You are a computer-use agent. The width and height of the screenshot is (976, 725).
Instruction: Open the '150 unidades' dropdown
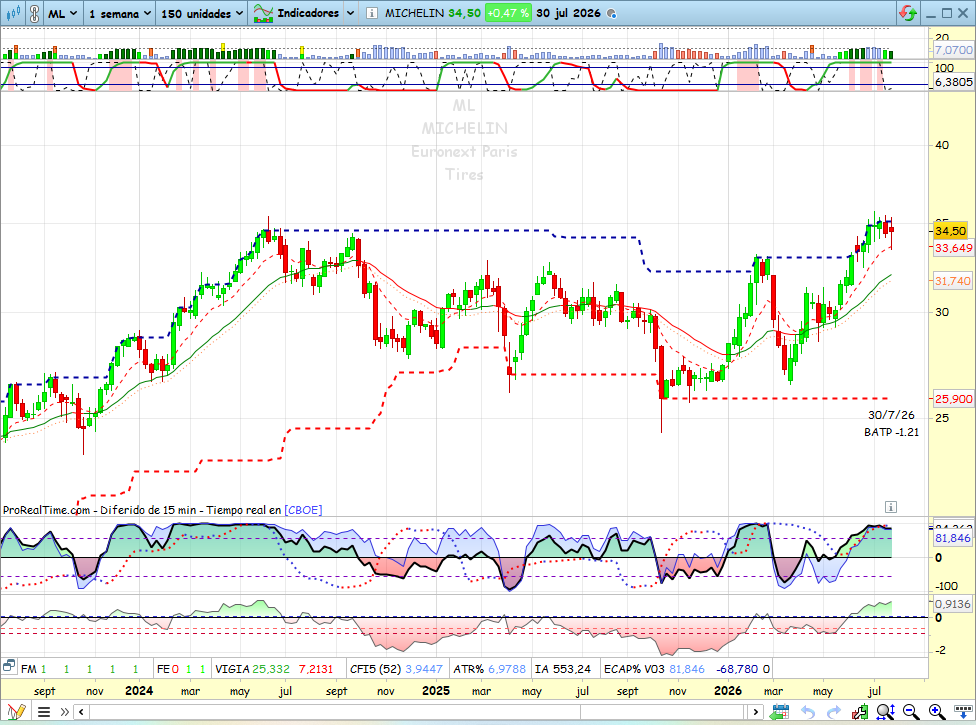[202, 13]
